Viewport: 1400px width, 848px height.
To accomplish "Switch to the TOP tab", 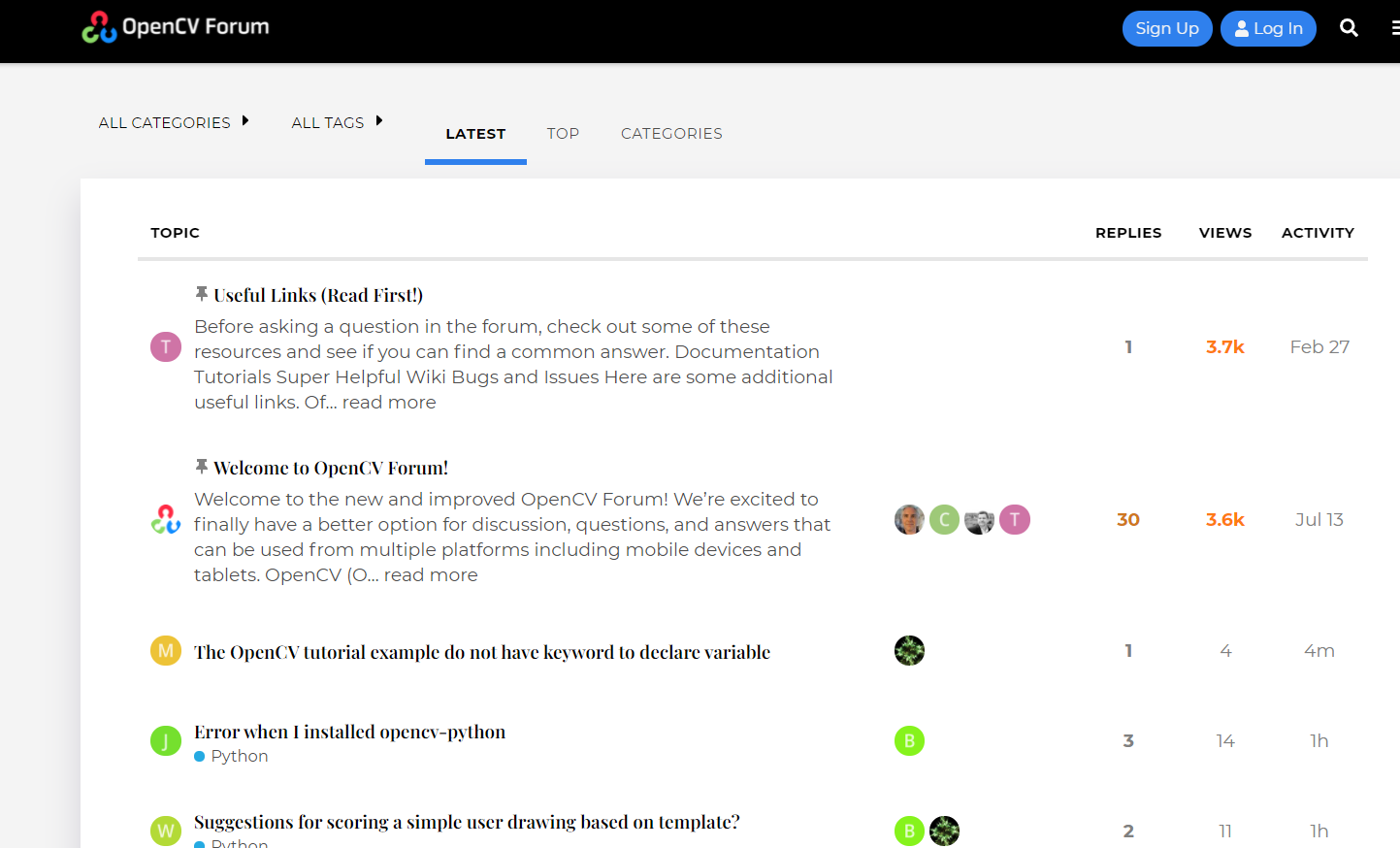I will 563,133.
